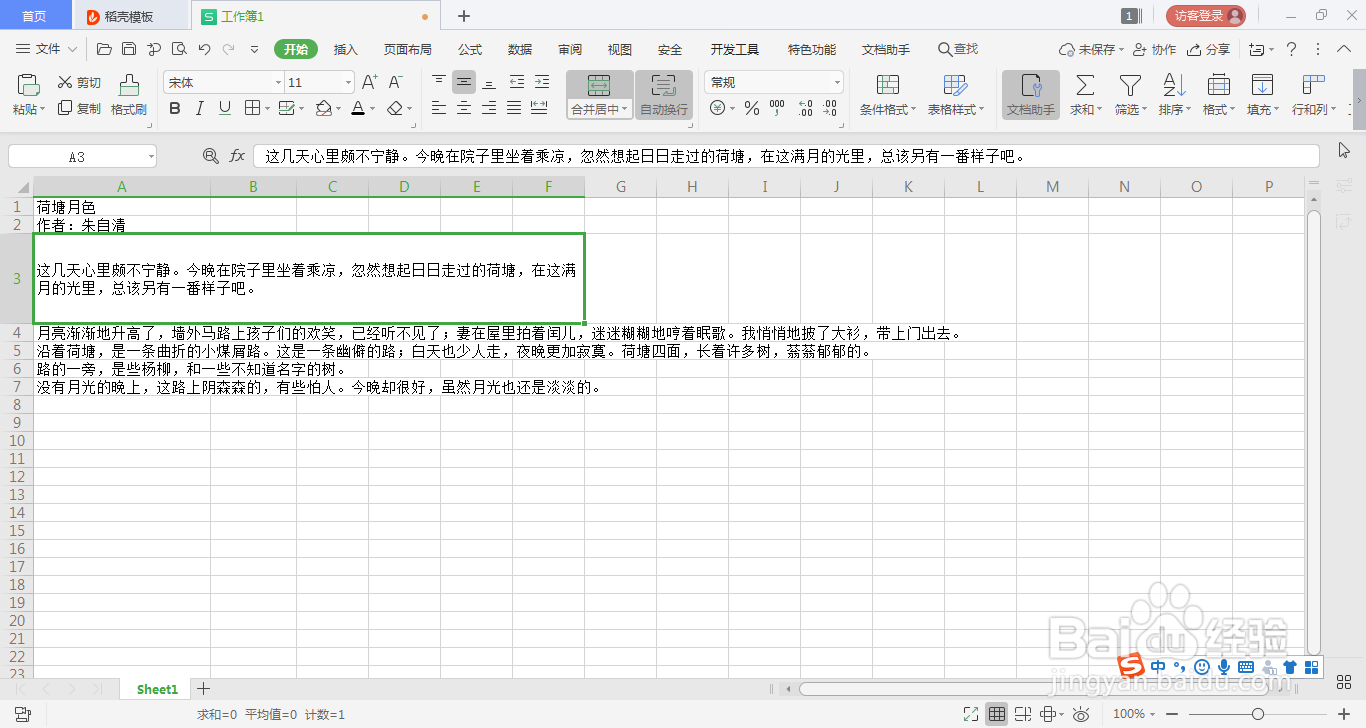Apply percent style to cell

tap(751, 108)
